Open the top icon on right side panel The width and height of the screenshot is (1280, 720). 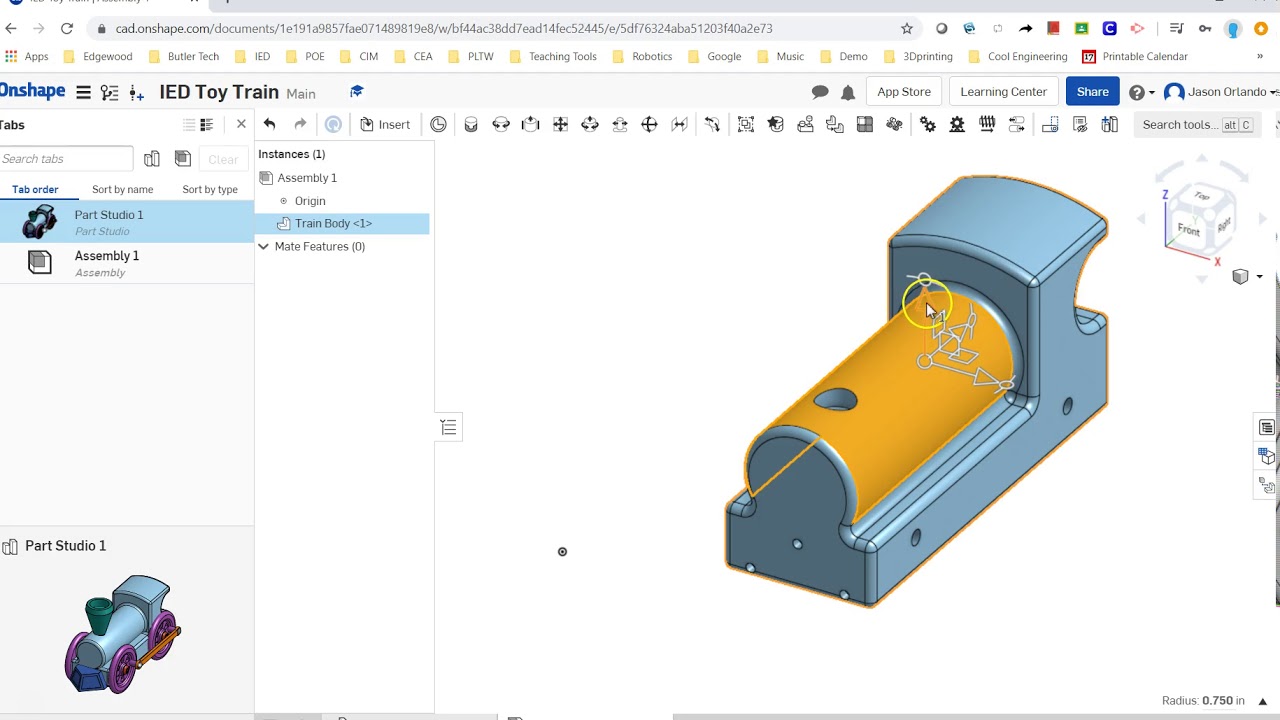1267,428
